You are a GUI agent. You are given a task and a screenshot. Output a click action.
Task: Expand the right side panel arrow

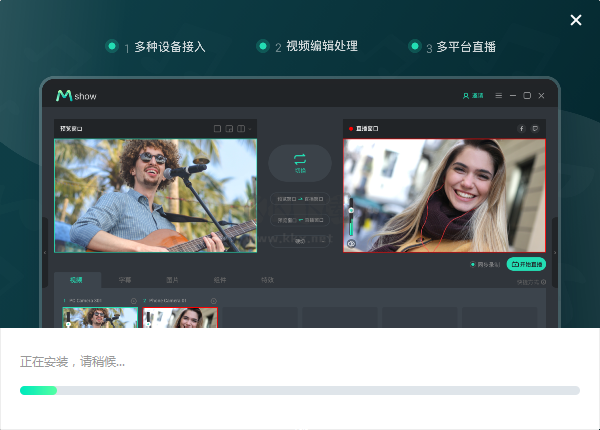click(555, 252)
